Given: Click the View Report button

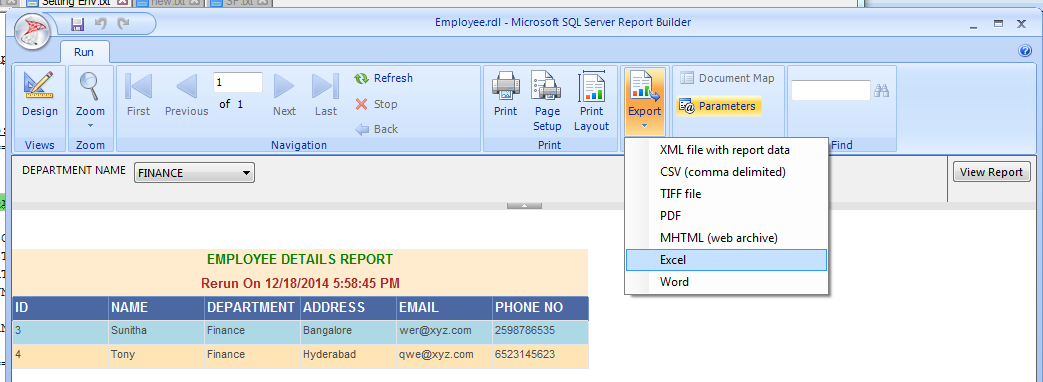Looking at the screenshot, I should (991, 172).
